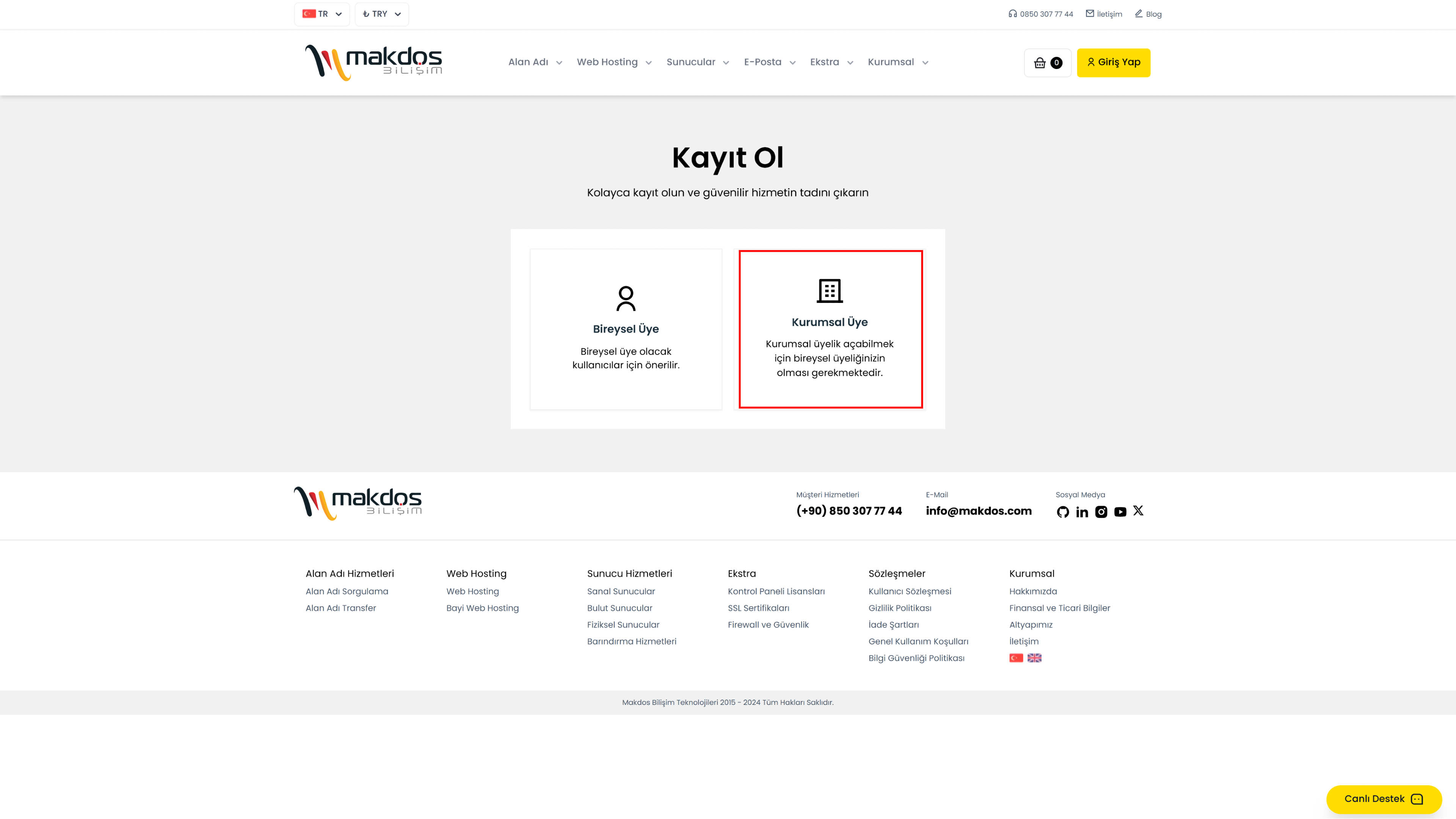Screen dimensions: 1456x819
Task: Open Kontrol Paneli Lisansları link
Action: [x=777, y=592]
